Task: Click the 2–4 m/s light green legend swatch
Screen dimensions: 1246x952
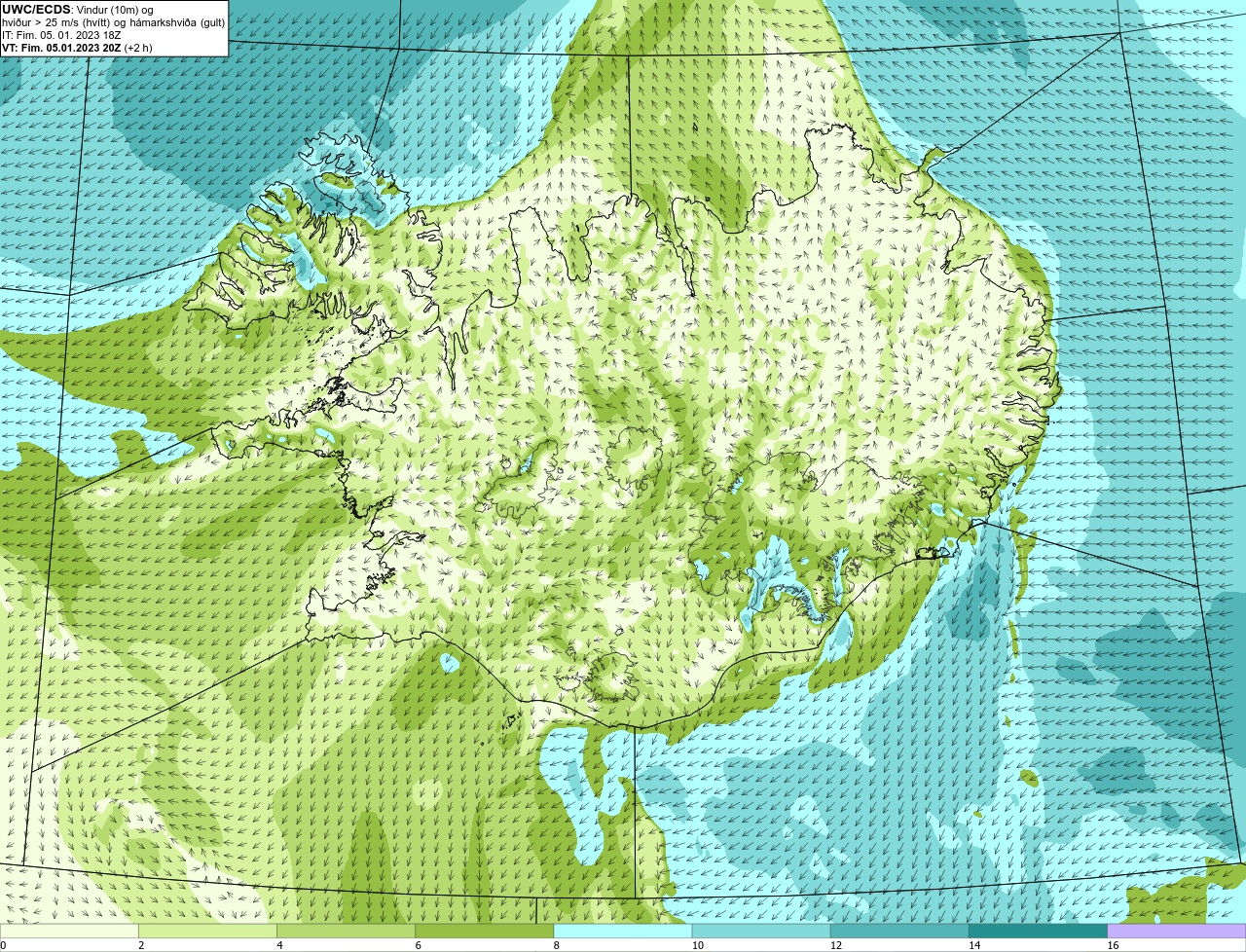Action: pyautogui.click(x=207, y=932)
